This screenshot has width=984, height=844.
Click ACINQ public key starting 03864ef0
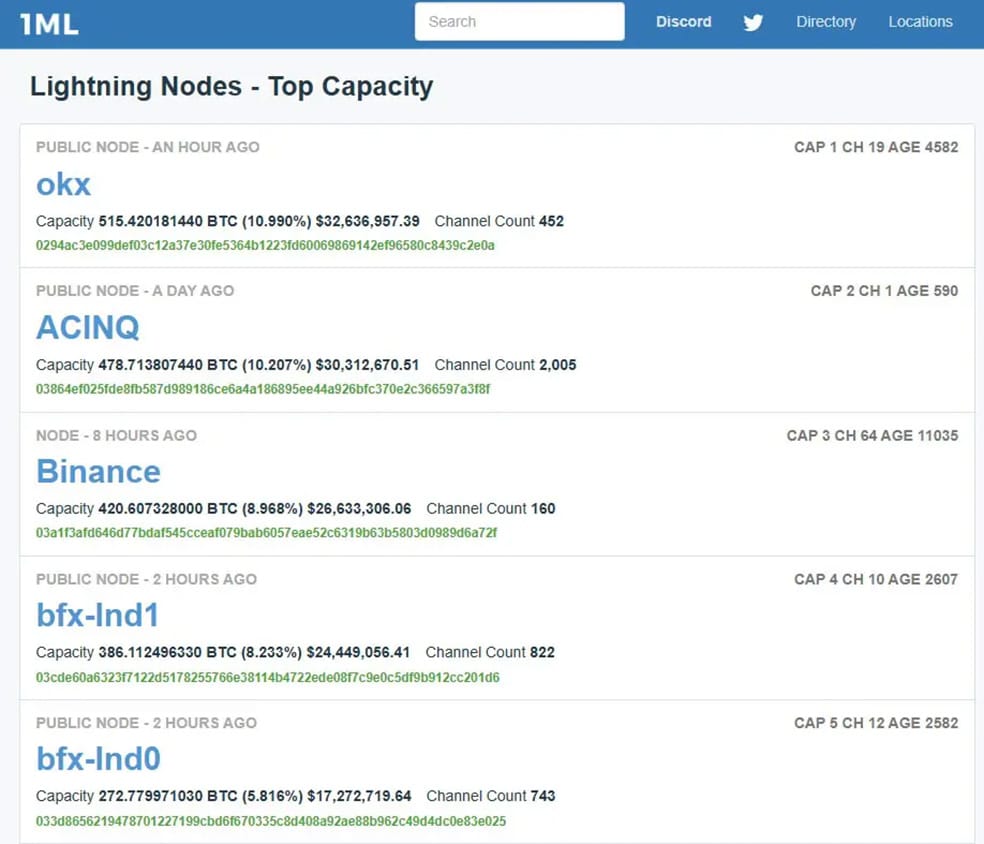tap(263, 389)
